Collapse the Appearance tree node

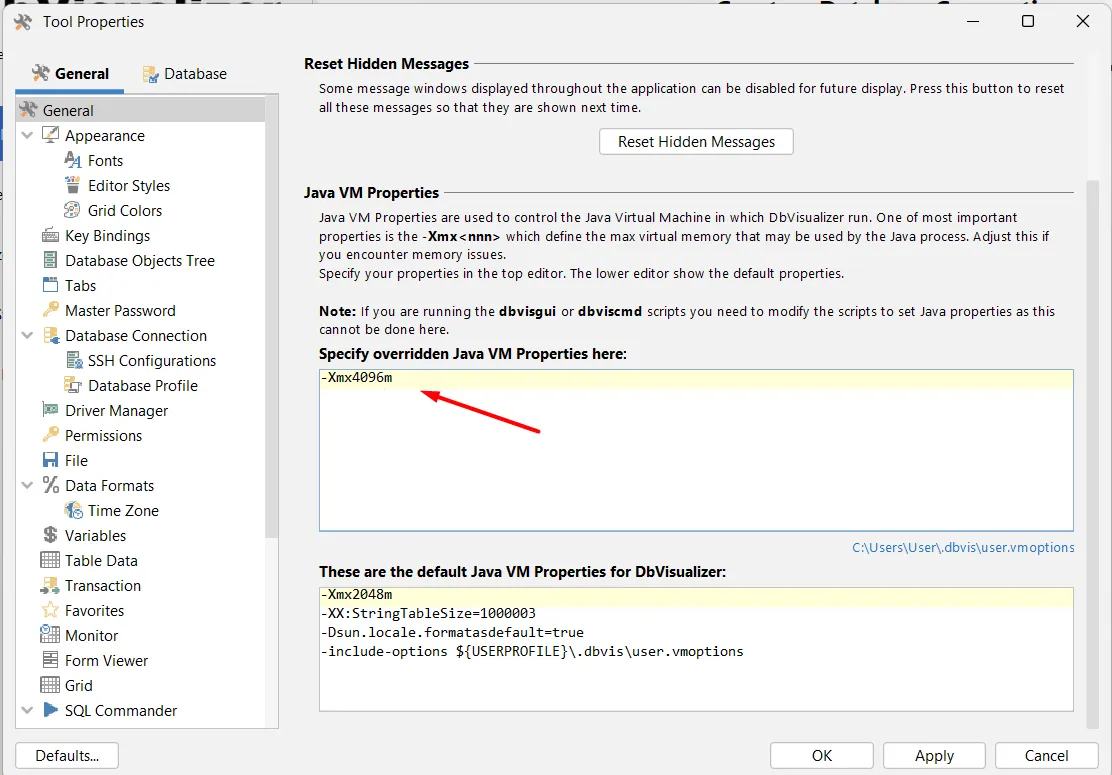pos(27,135)
